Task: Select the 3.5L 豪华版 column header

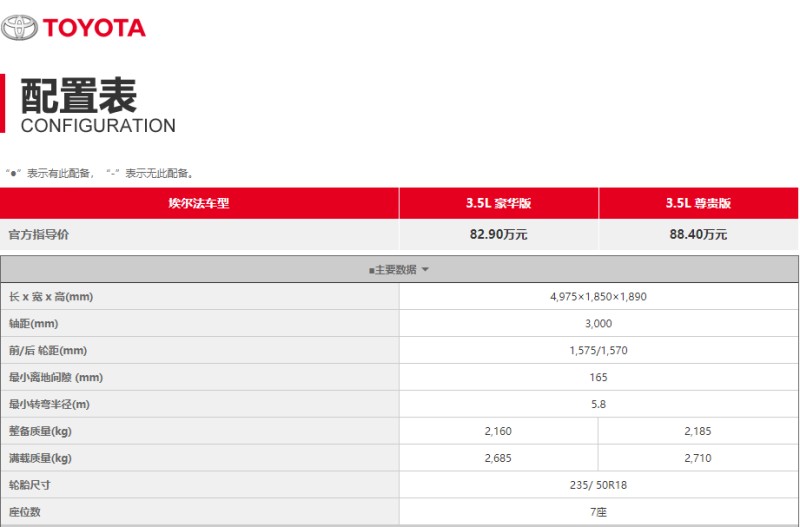Action: (498, 203)
